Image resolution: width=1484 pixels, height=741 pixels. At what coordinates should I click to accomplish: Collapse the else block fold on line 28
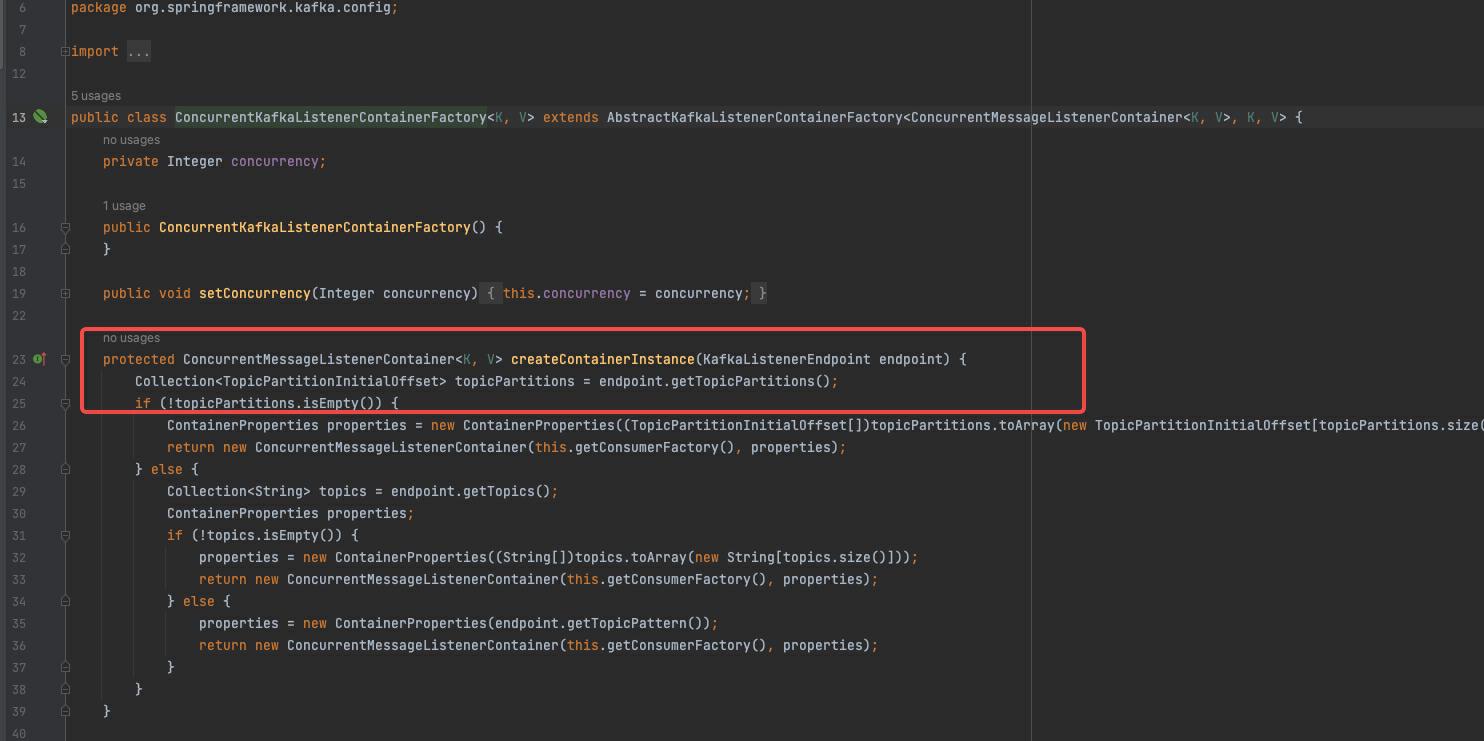tap(65, 469)
